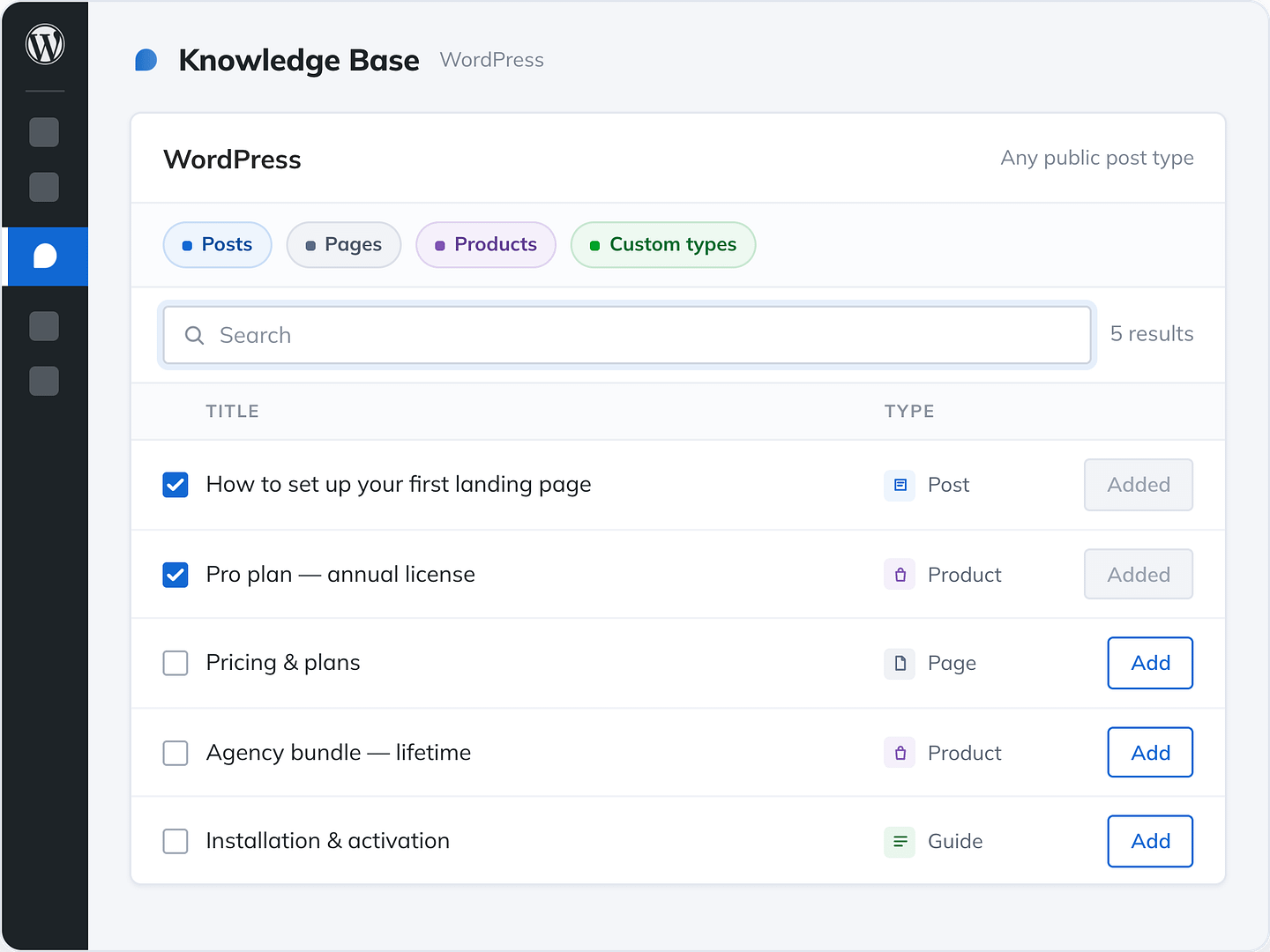The image size is (1270, 952).
Task: Click the Post type icon for landing page row
Action: 900,485
